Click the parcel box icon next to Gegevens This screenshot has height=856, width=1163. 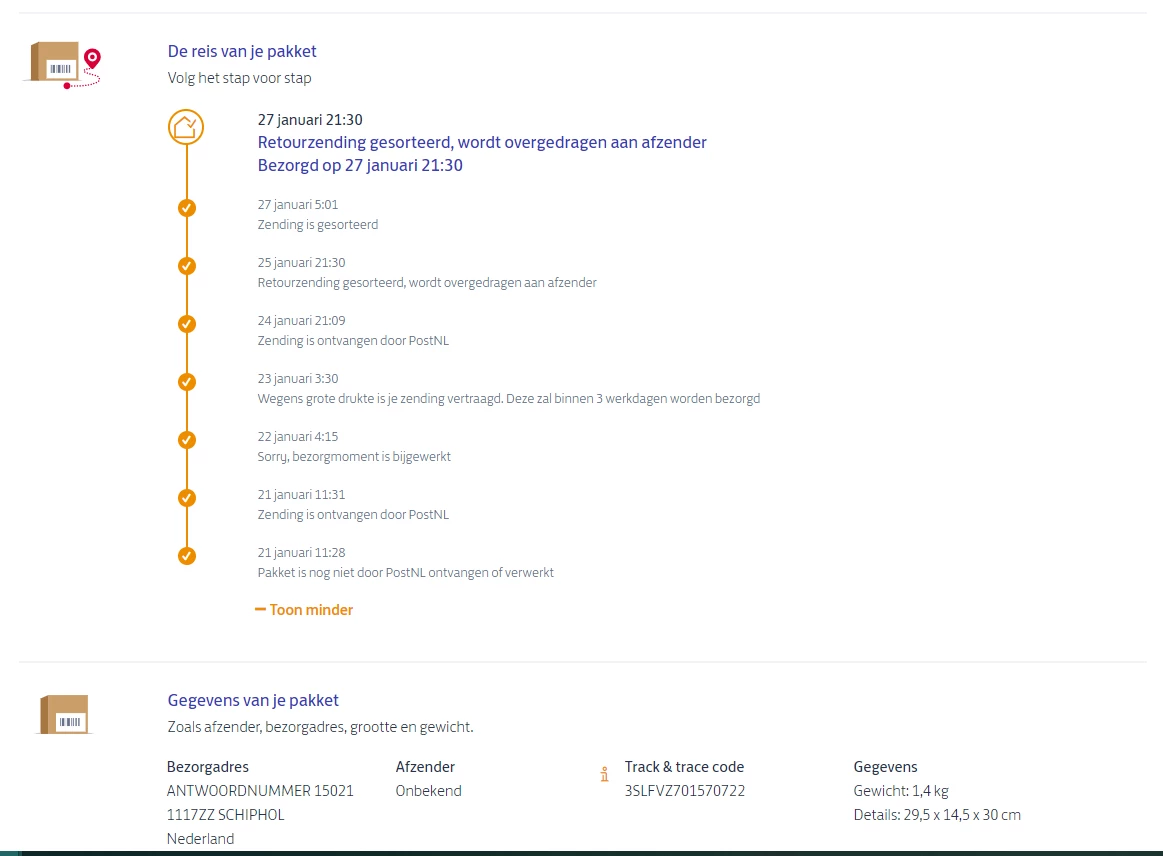[65, 714]
